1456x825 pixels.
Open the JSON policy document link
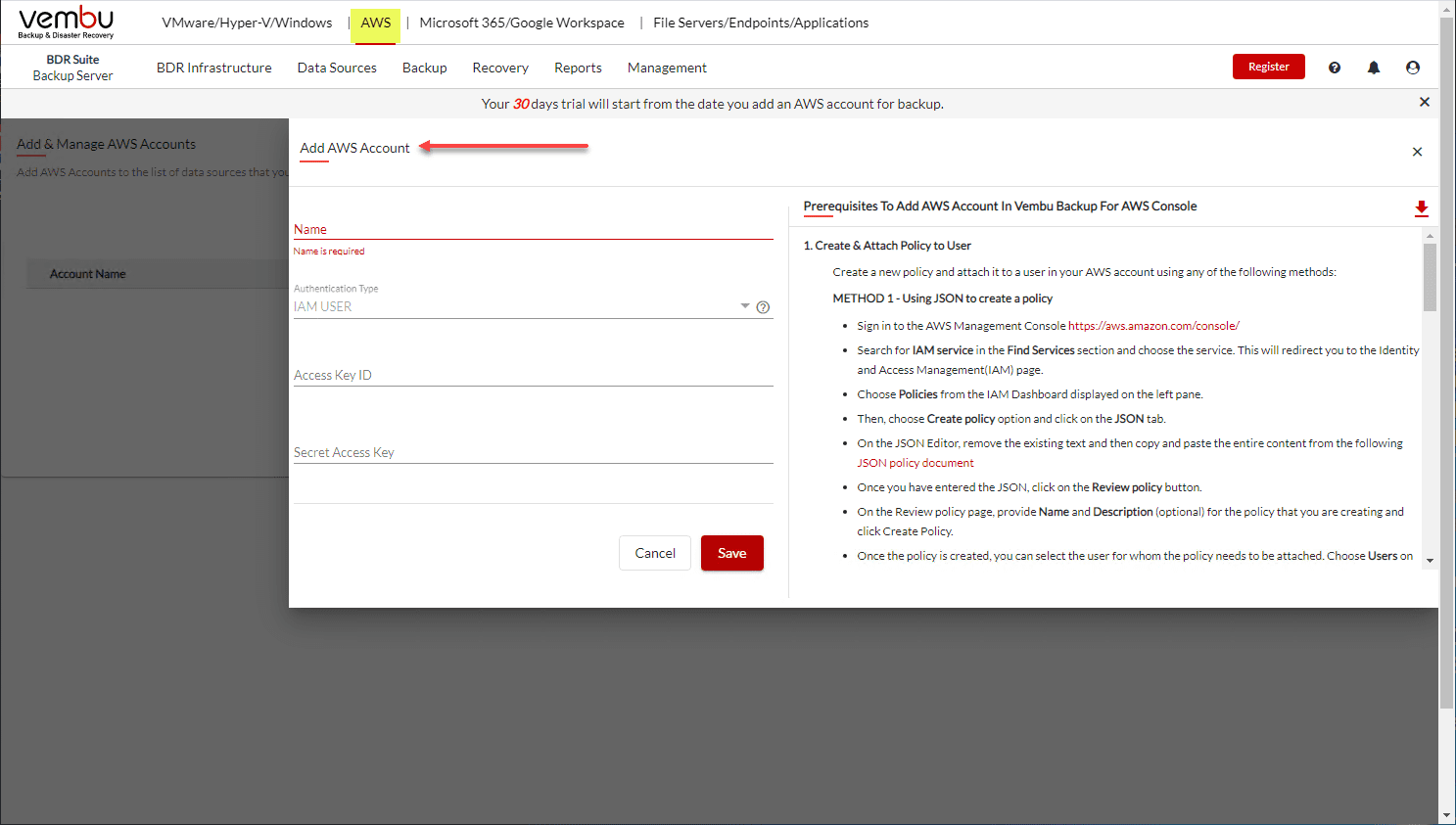point(916,463)
